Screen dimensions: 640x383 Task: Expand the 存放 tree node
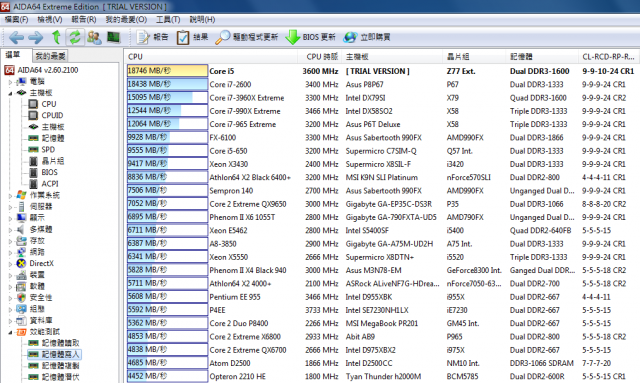click(x=11, y=241)
